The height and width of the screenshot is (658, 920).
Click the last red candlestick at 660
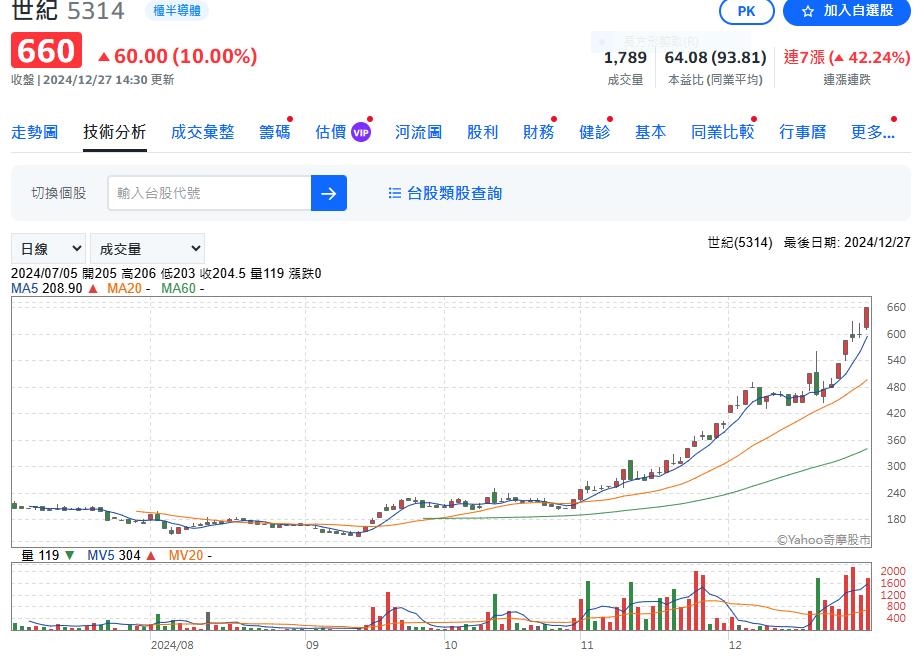(x=866, y=317)
